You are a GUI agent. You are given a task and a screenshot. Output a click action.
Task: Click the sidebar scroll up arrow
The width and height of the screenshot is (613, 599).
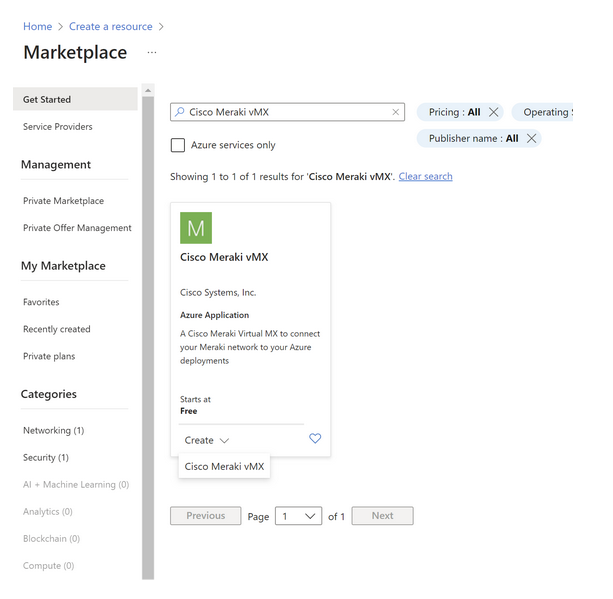click(x=148, y=90)
